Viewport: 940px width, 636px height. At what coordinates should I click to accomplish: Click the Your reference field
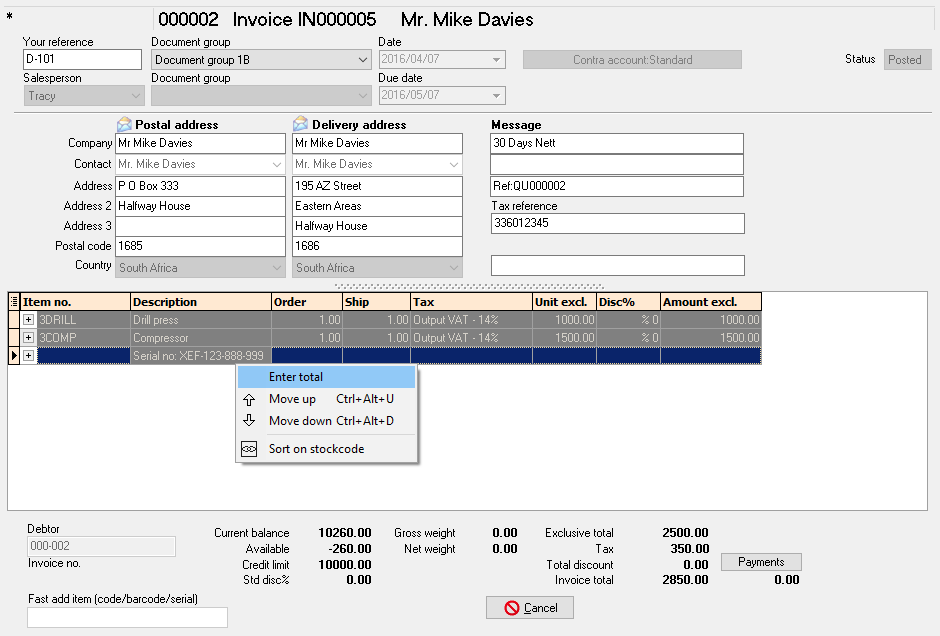click(82, 60)
